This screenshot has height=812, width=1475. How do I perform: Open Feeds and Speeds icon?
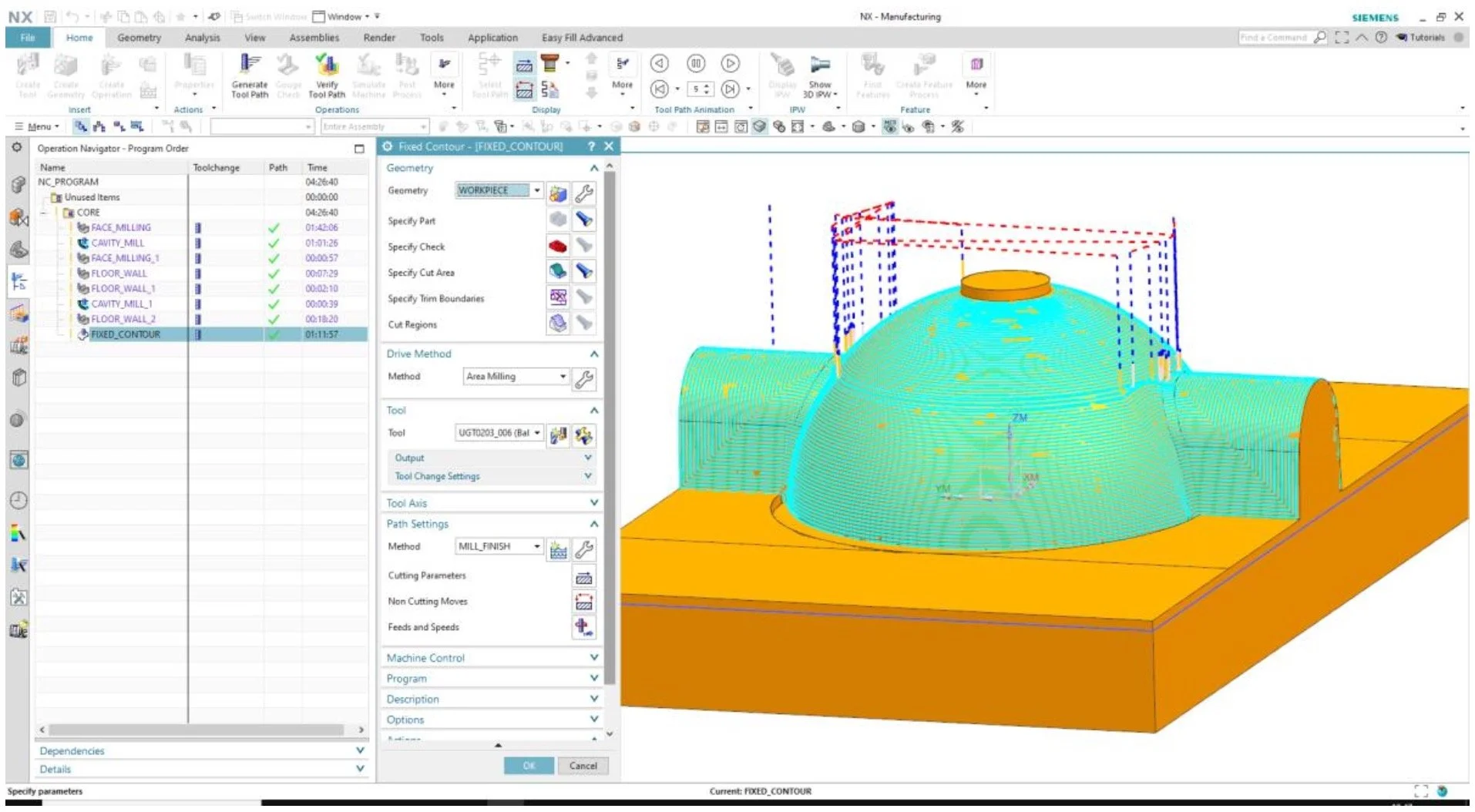(x=584, y=628)
